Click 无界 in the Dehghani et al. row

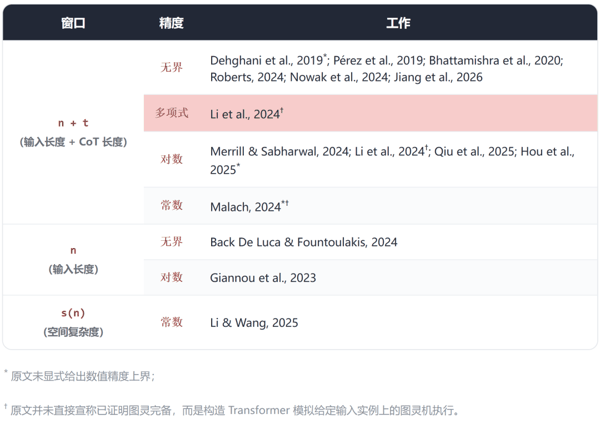click(171, 68)
